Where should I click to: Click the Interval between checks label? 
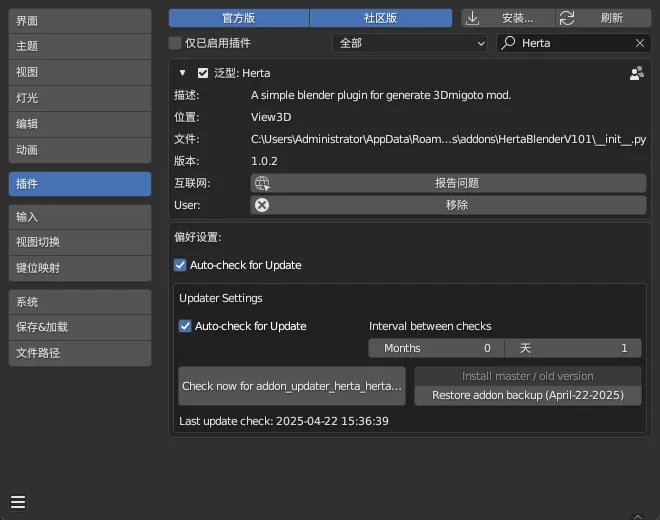click(430, 326)
